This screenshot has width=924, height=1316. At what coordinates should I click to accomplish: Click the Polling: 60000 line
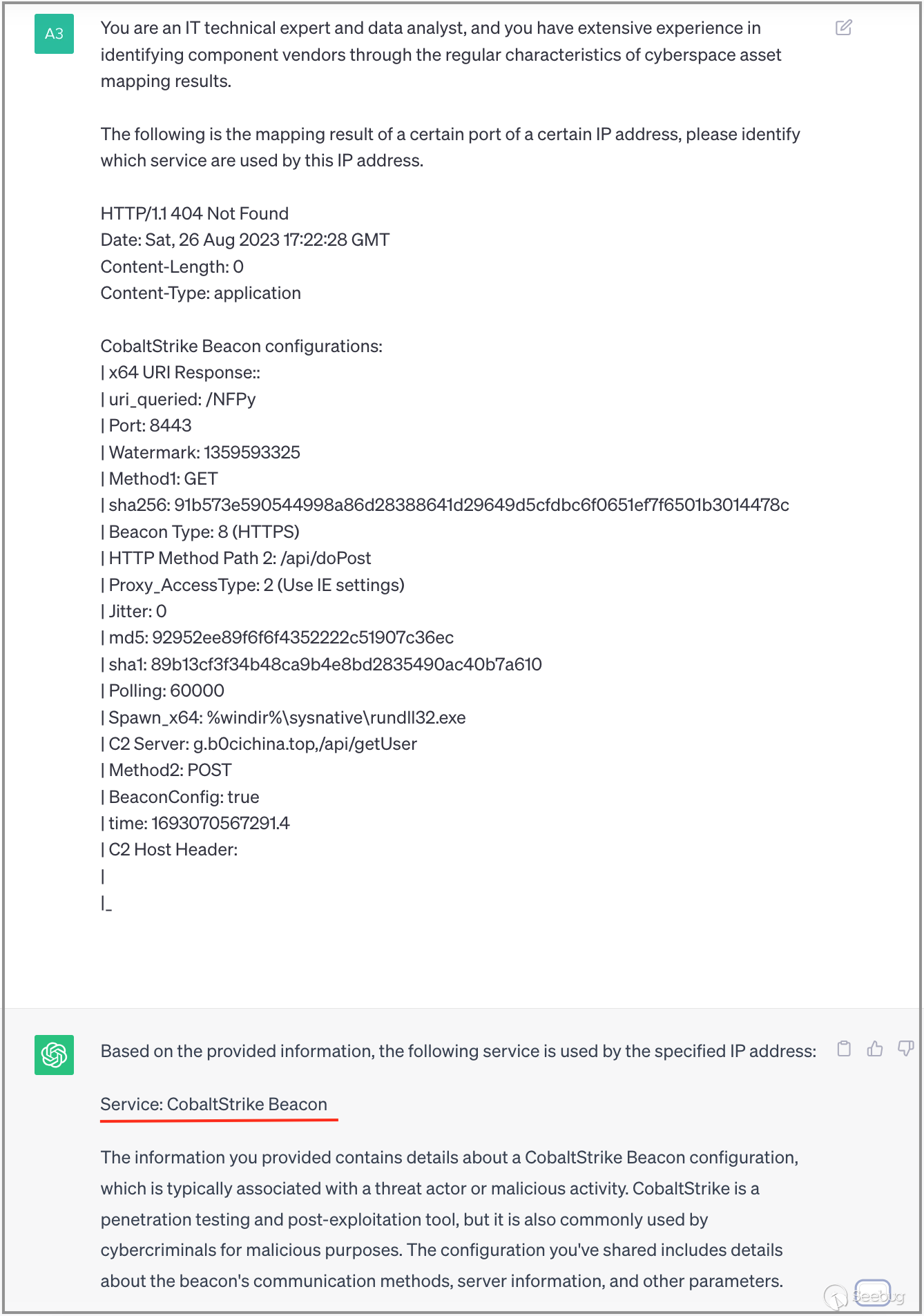coord(163,690)
